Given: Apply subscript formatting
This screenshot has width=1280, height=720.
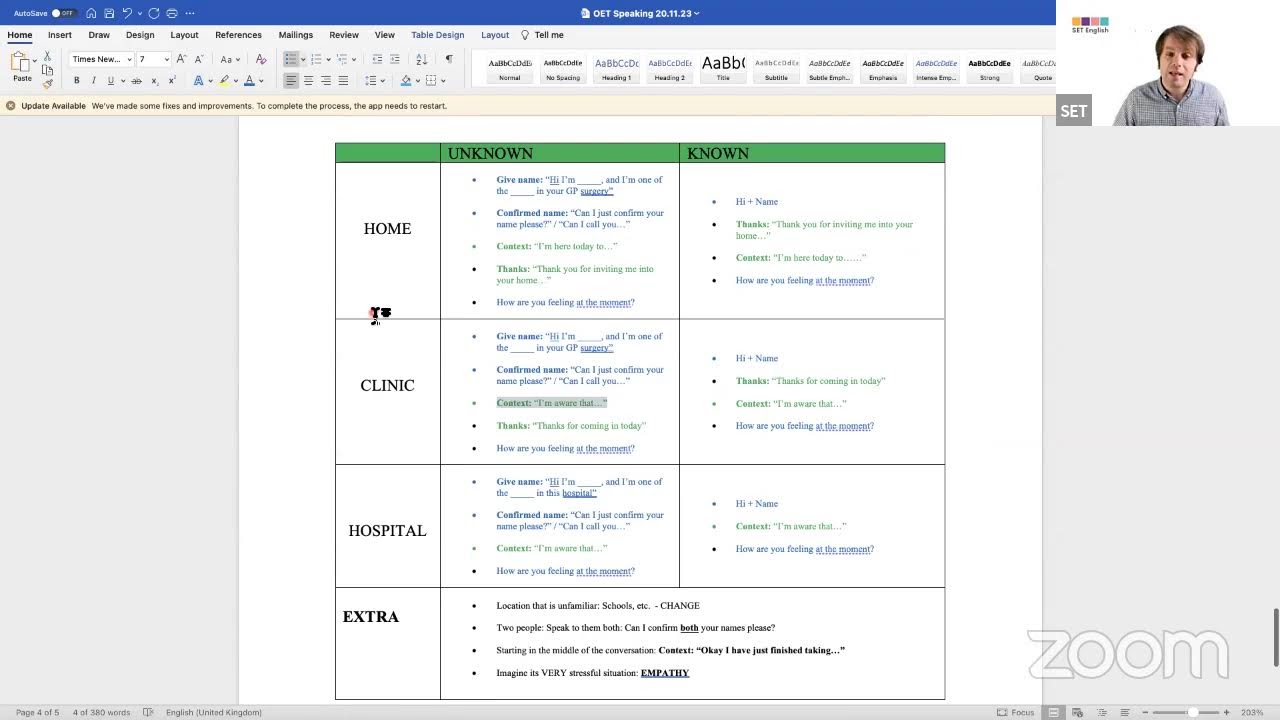Looking at the screenshot, I should [x=155, y=81].
